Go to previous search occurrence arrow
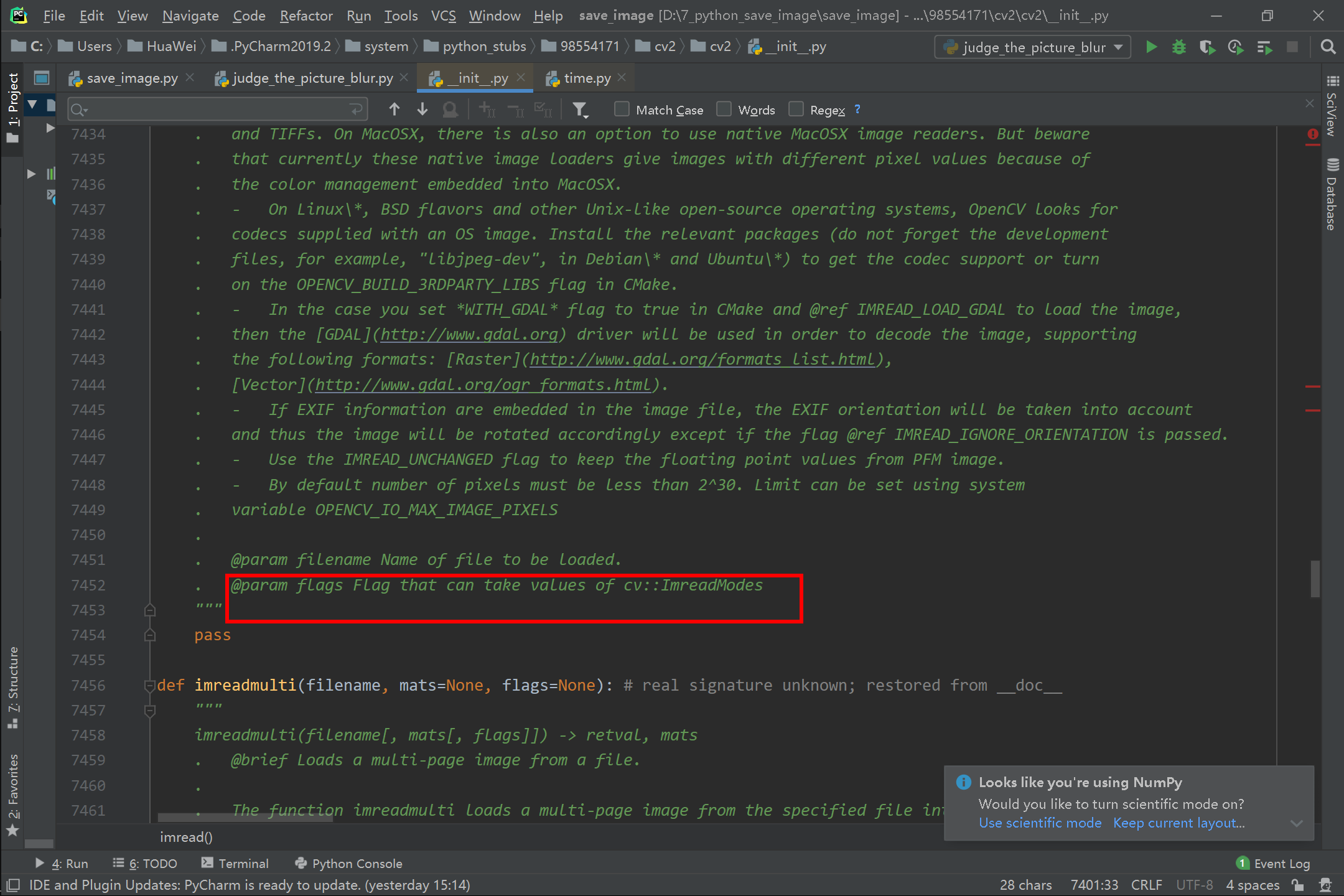This screenshot has height=896, width=1344. [394, 110]
